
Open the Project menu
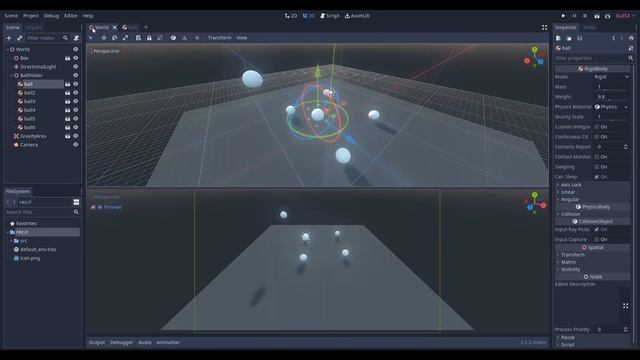(x=31, y=16)
